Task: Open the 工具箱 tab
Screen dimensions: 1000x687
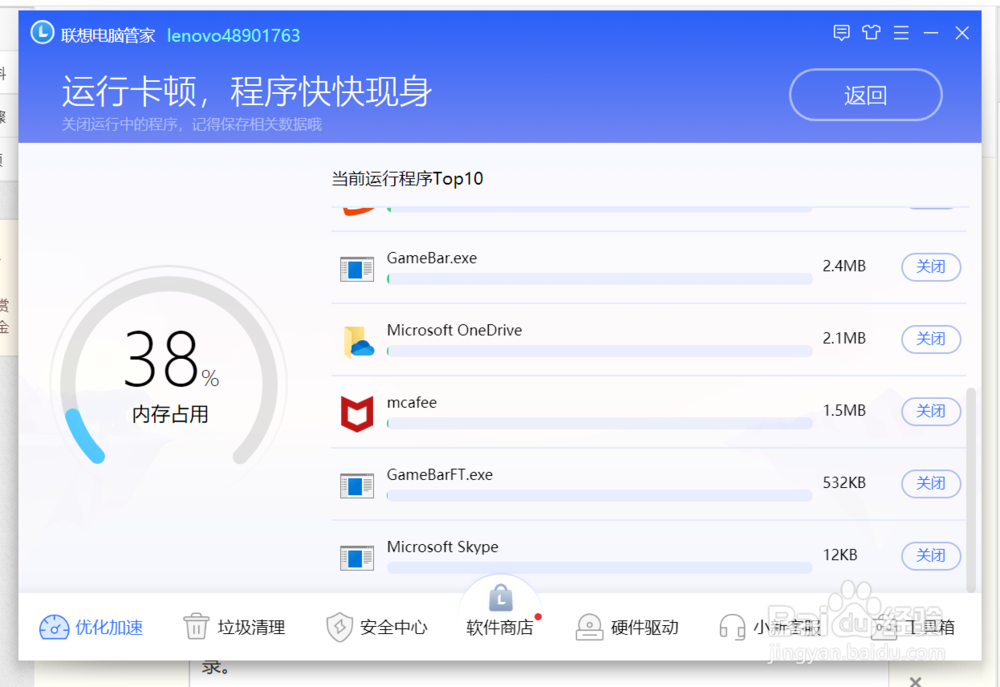Action: [914, 628]
